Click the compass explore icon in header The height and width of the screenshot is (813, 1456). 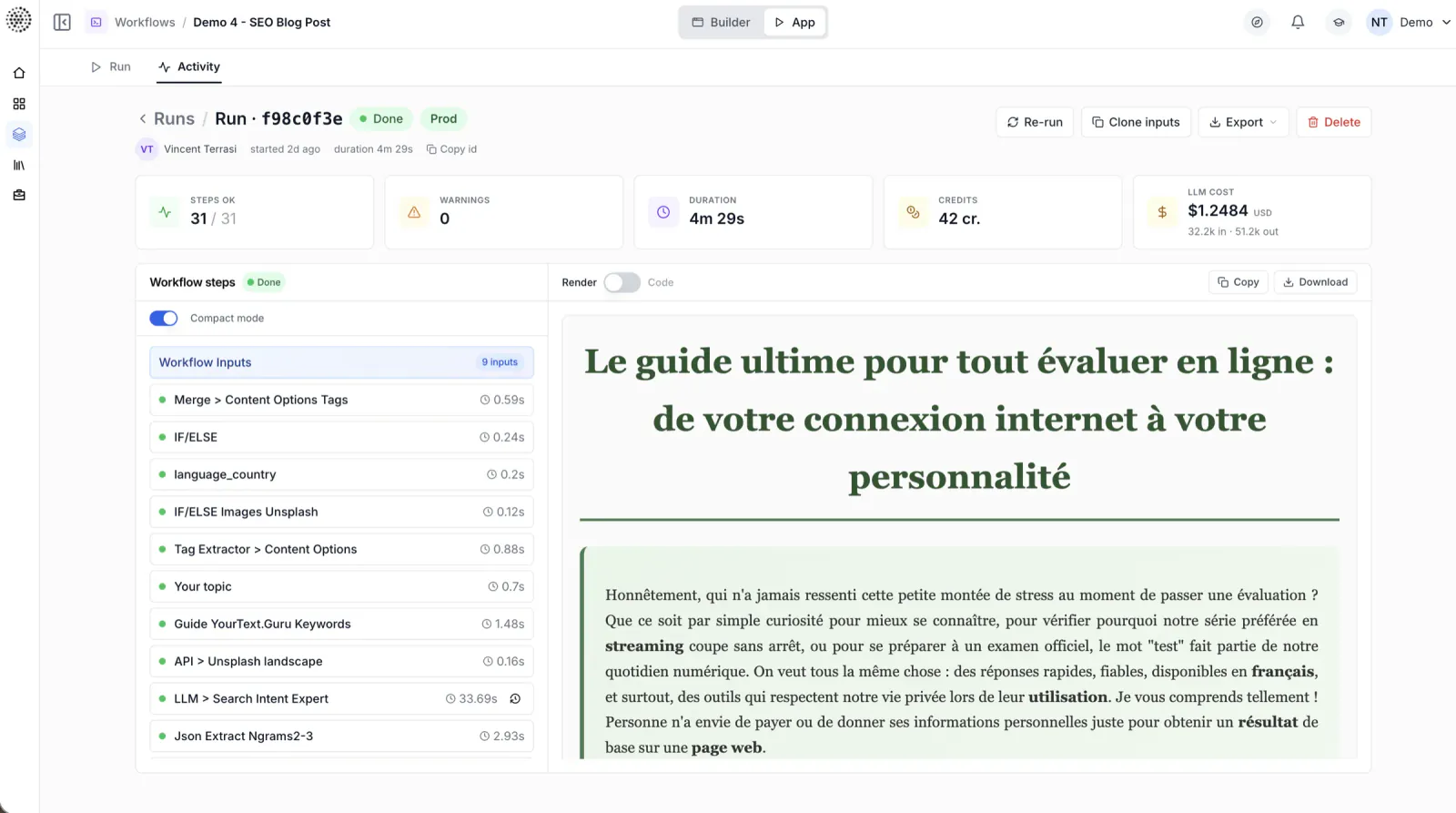[x=1257, y=22]
